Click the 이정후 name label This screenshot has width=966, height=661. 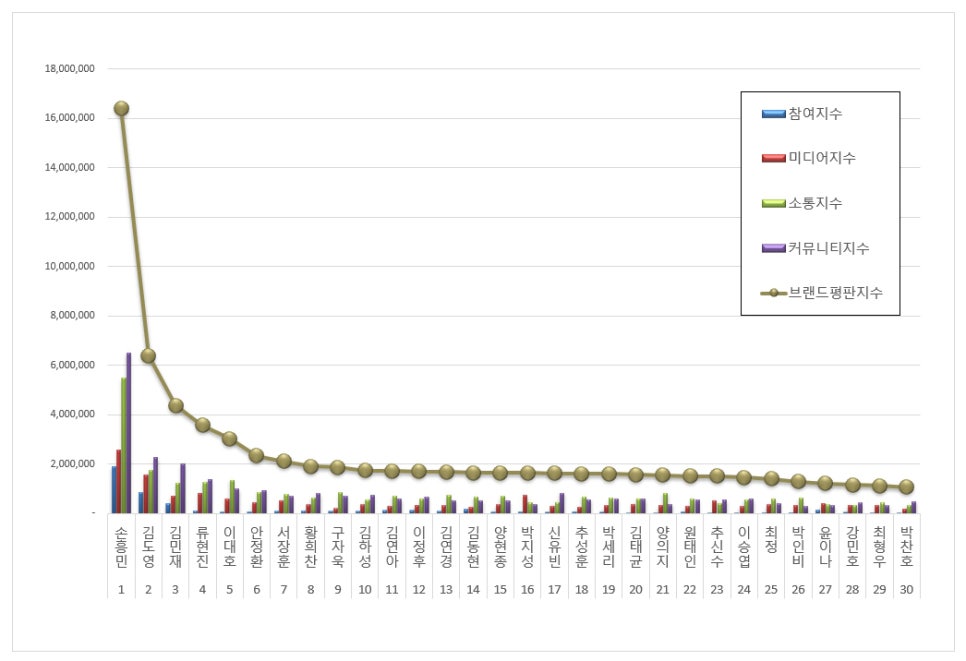420,546
